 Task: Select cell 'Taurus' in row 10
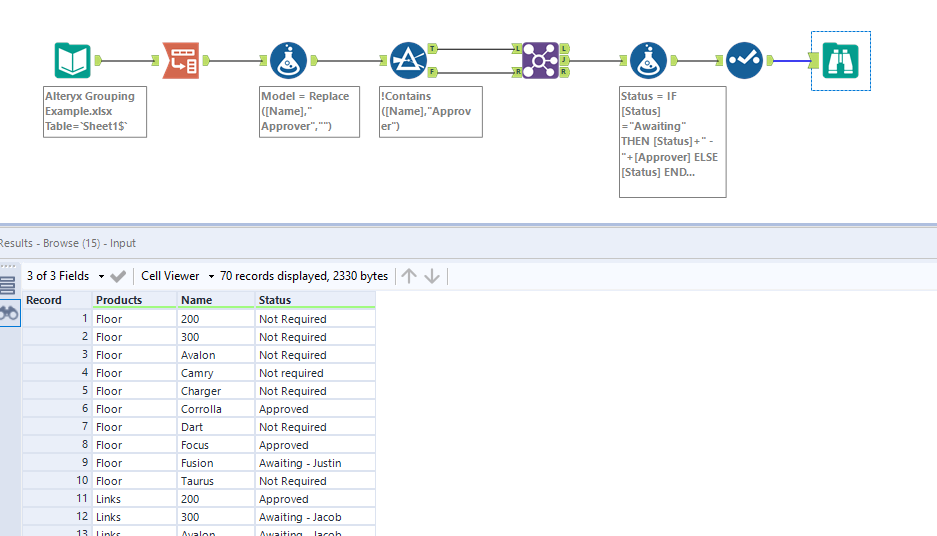(x=216, y=481)
